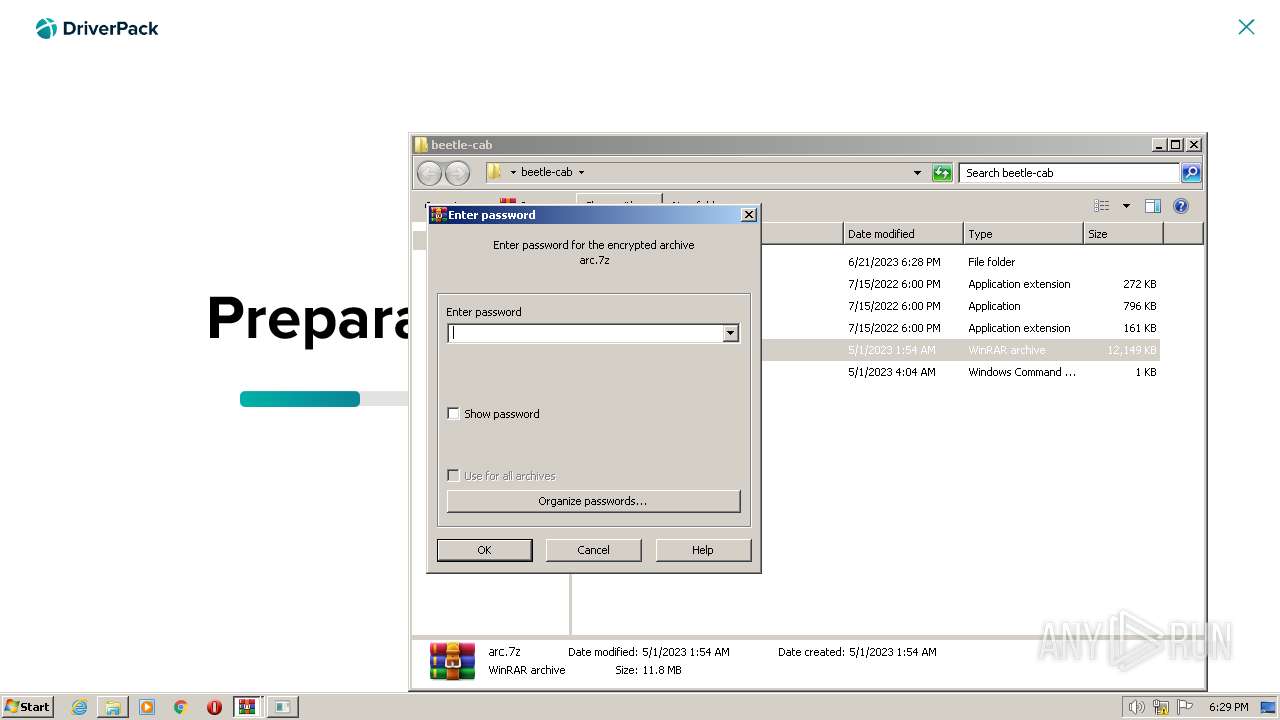Screen dimensions: 1280x720
Task: Select the 796 KB Application row
Action: pyautogui.click(x=960, y=306)
